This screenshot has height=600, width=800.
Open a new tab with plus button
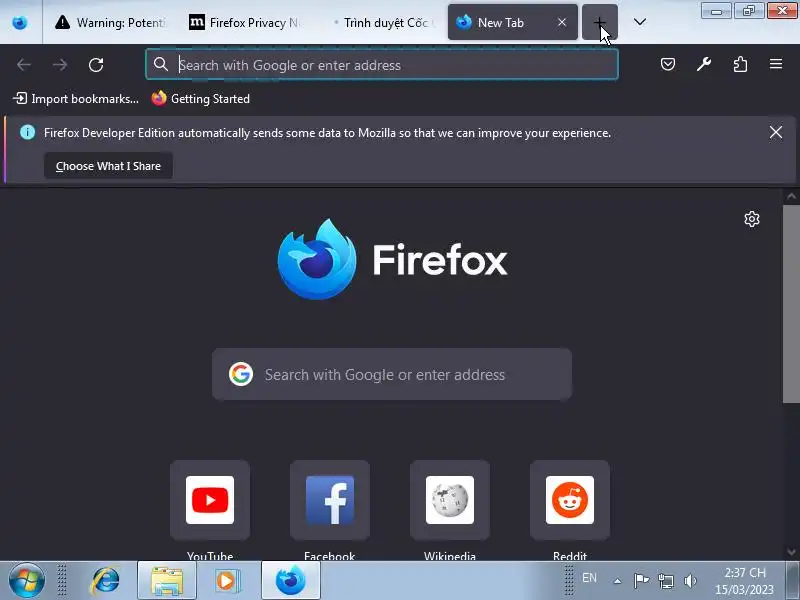599,22
